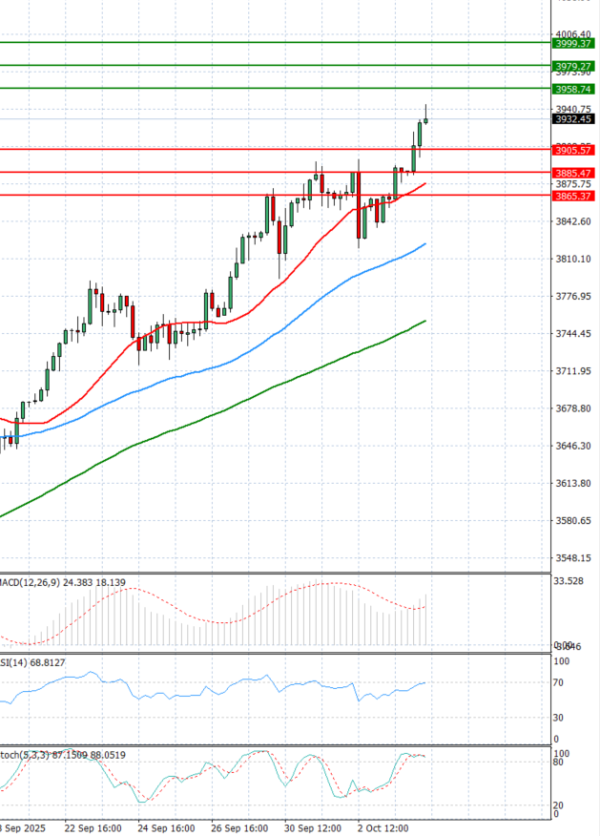This screenshot has height=836, width=600.
Task: Select the current price label 3932.45
Action: (x=574, y=119)
